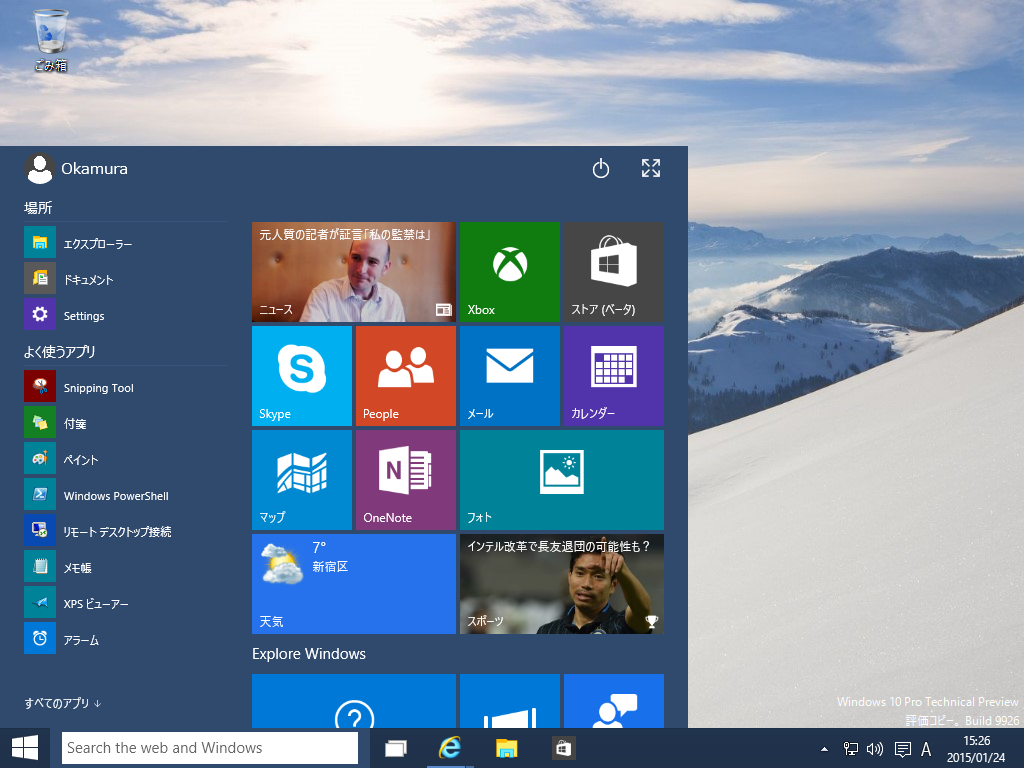This screenshot has width=1024, height=768.
Task: Launch ペイント from the app list
Action: [x=125, y=459]
